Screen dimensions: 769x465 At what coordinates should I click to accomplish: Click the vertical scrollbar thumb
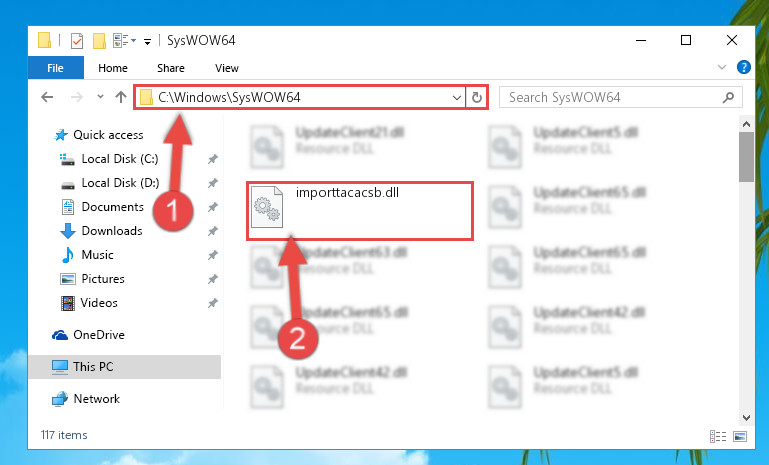pos(746,157)
